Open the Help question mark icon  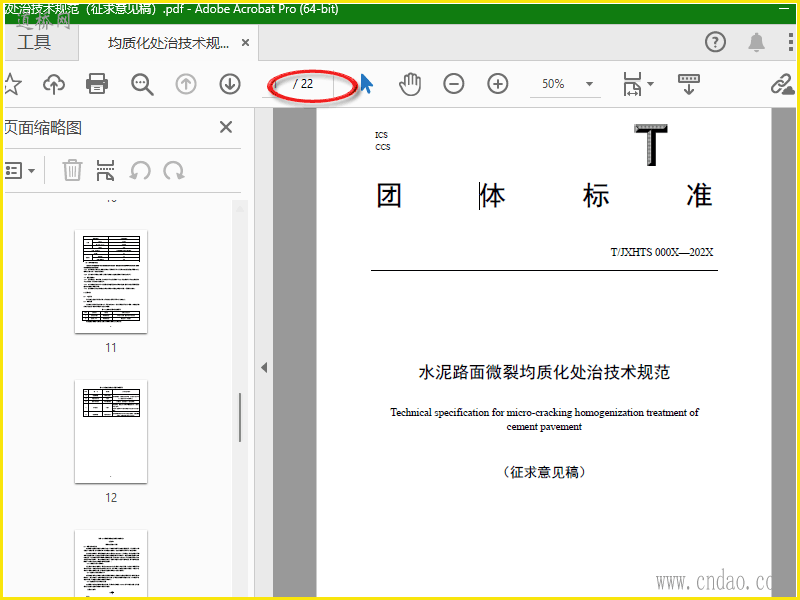tap(715, 42)
